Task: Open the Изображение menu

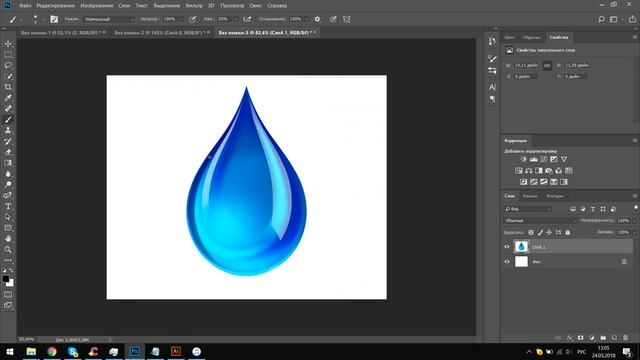Action: (97, 6)
